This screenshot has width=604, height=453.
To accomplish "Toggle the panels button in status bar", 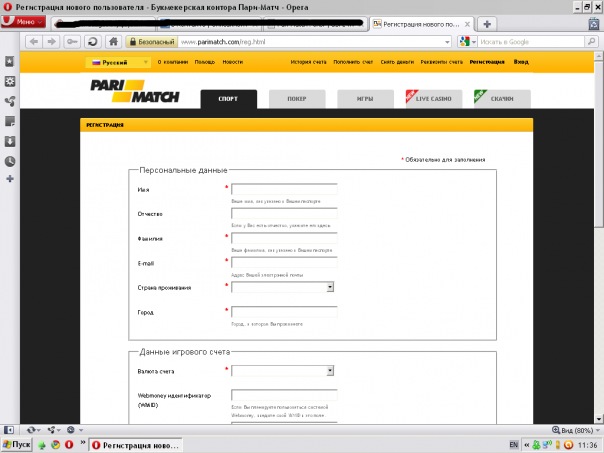I will pyautogui.click(x=8, y=430).
